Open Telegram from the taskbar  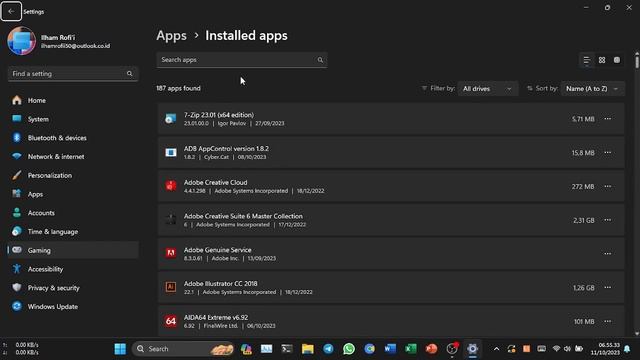click(328, 349)
